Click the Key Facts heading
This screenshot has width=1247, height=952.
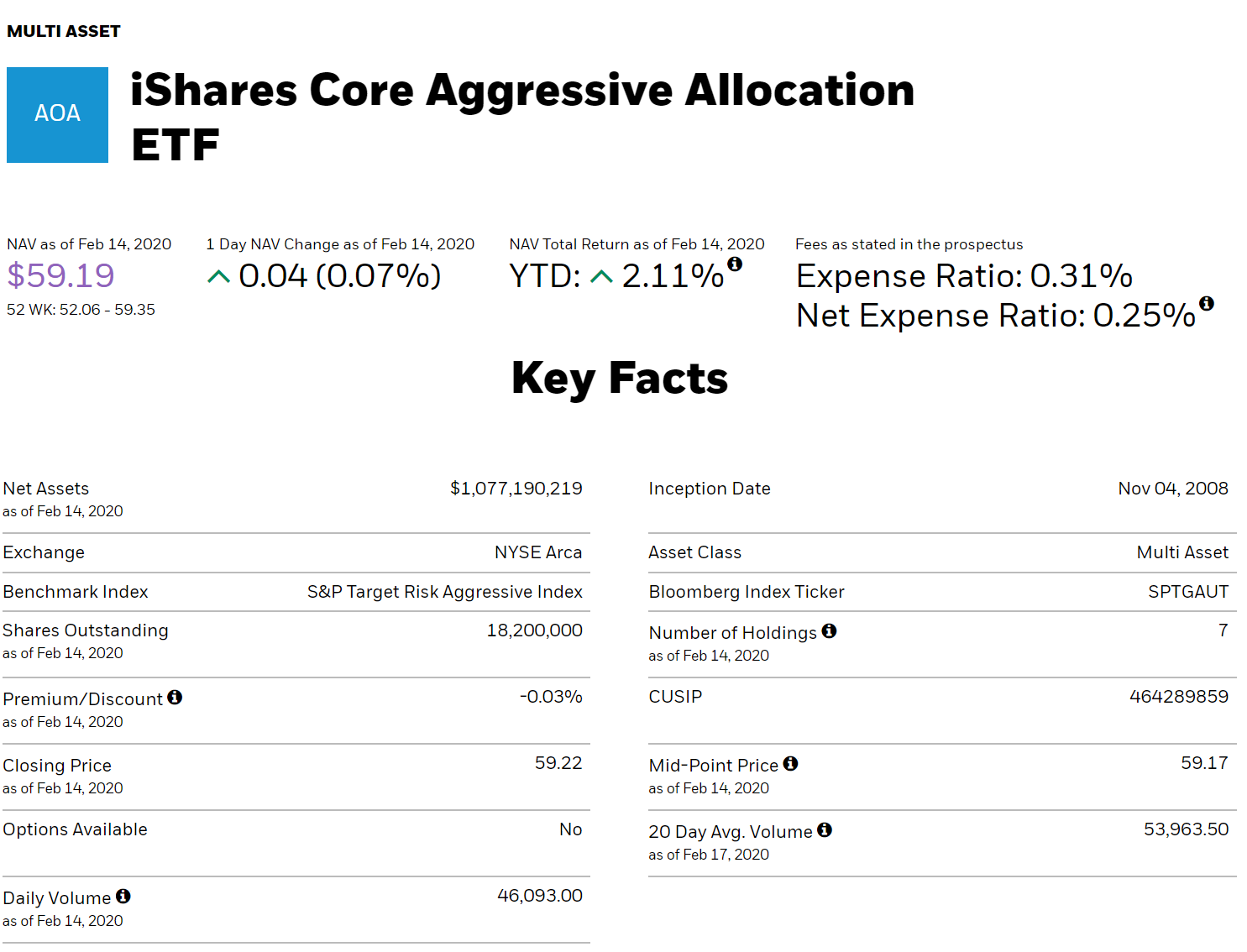click(x=620, y=379)
